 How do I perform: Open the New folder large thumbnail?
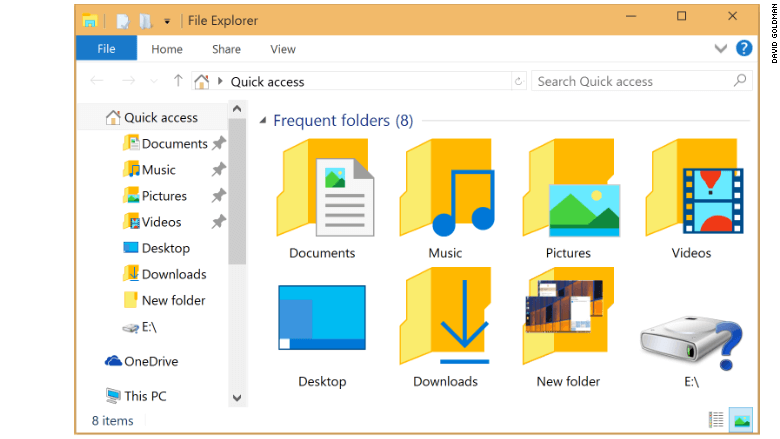[568, 316]
